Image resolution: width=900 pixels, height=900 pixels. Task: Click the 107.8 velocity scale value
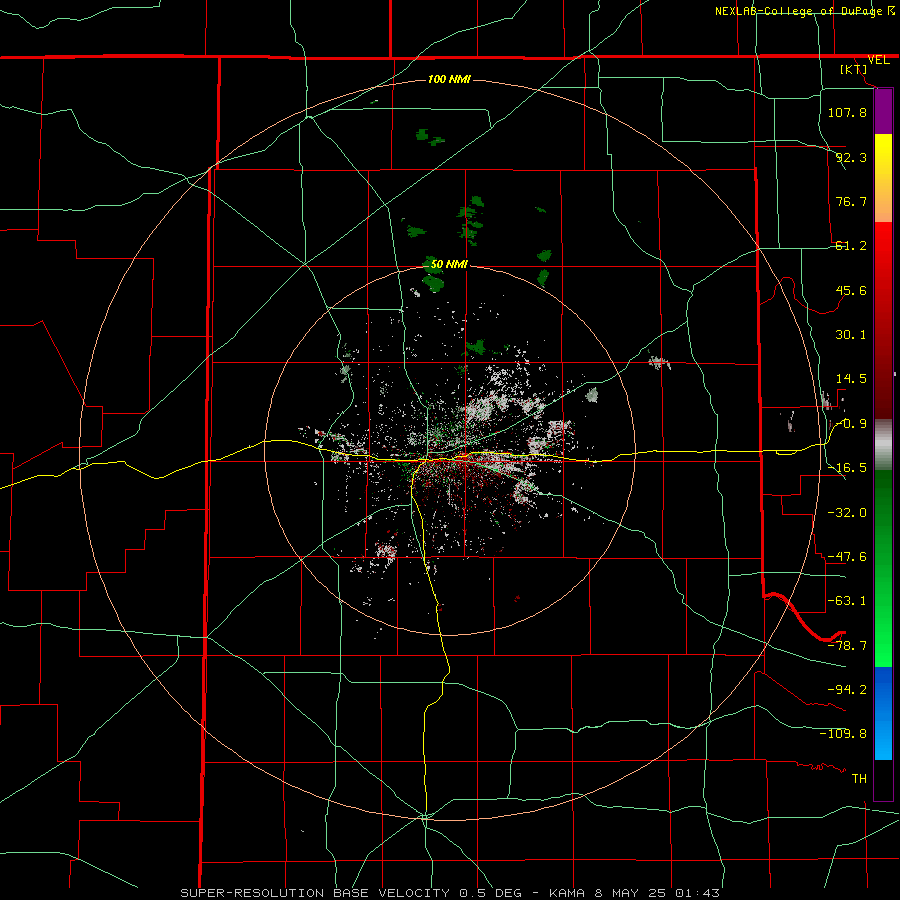click(847, 112)
